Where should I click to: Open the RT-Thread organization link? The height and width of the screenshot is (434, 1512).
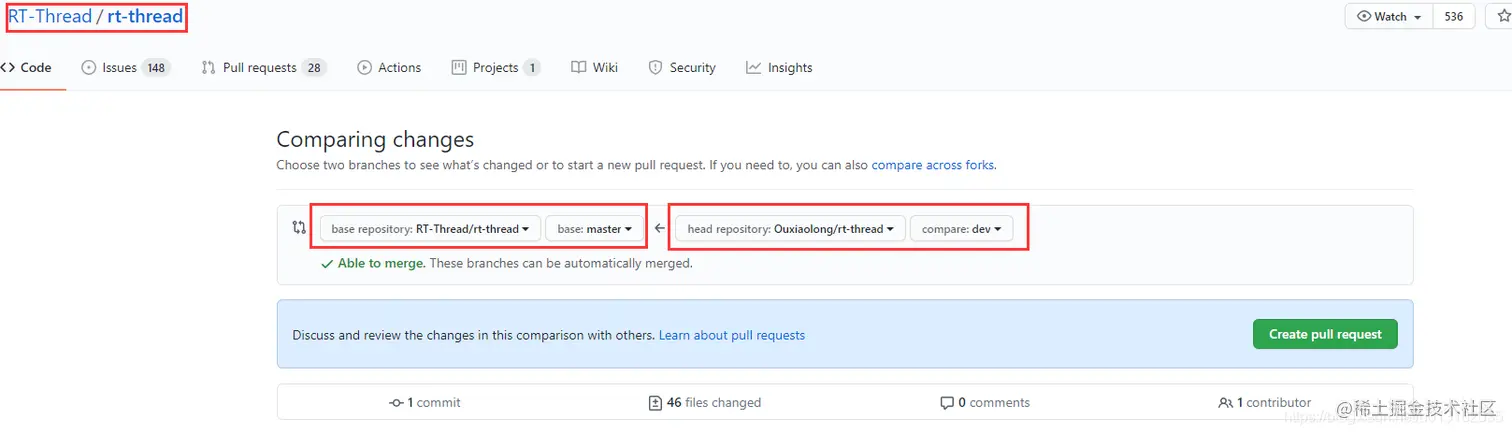tap(50, 16)
